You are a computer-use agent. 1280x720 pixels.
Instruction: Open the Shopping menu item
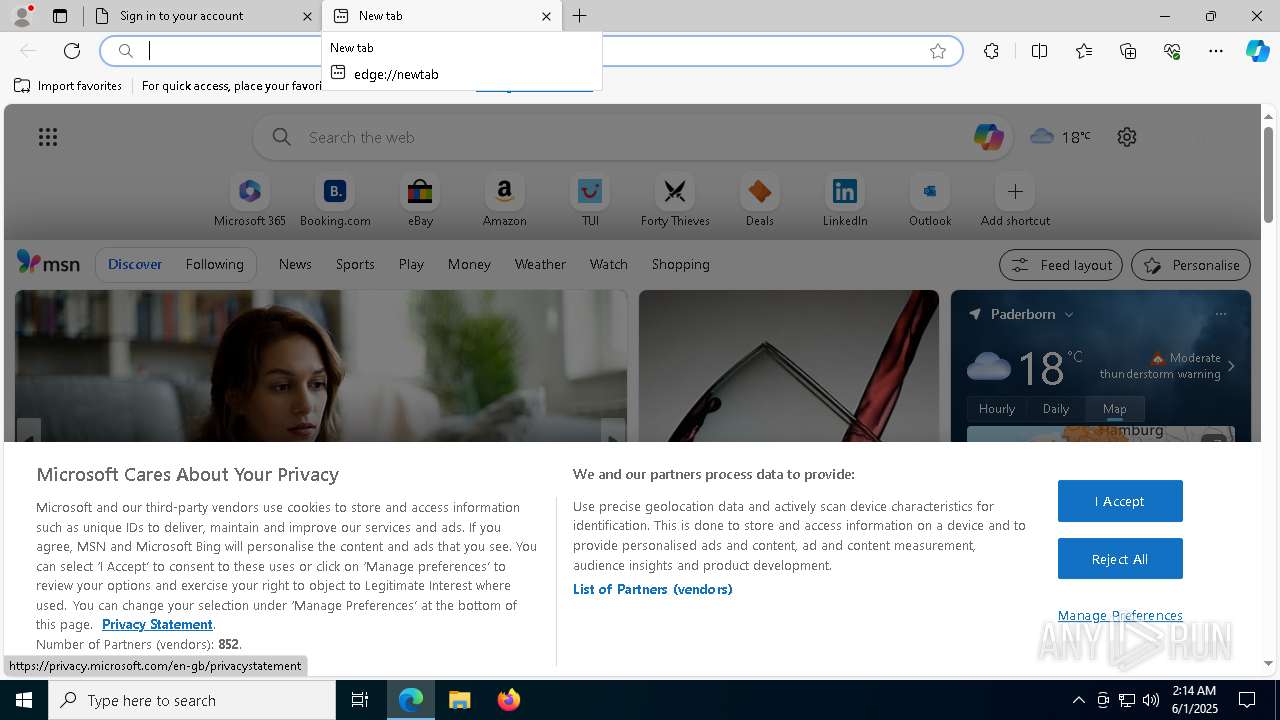[681, 264]
